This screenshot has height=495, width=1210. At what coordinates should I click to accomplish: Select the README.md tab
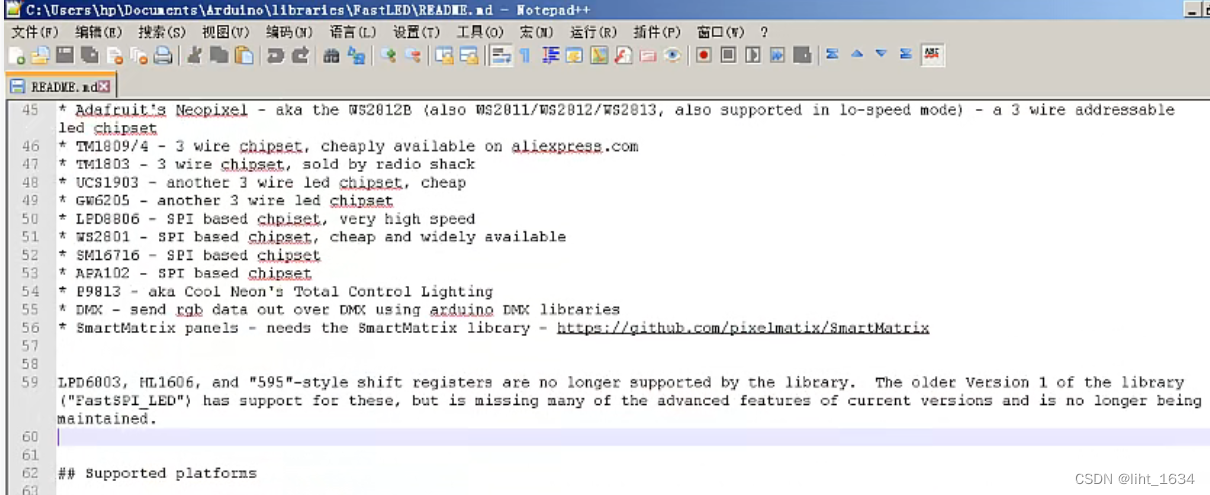click(61, 86)
